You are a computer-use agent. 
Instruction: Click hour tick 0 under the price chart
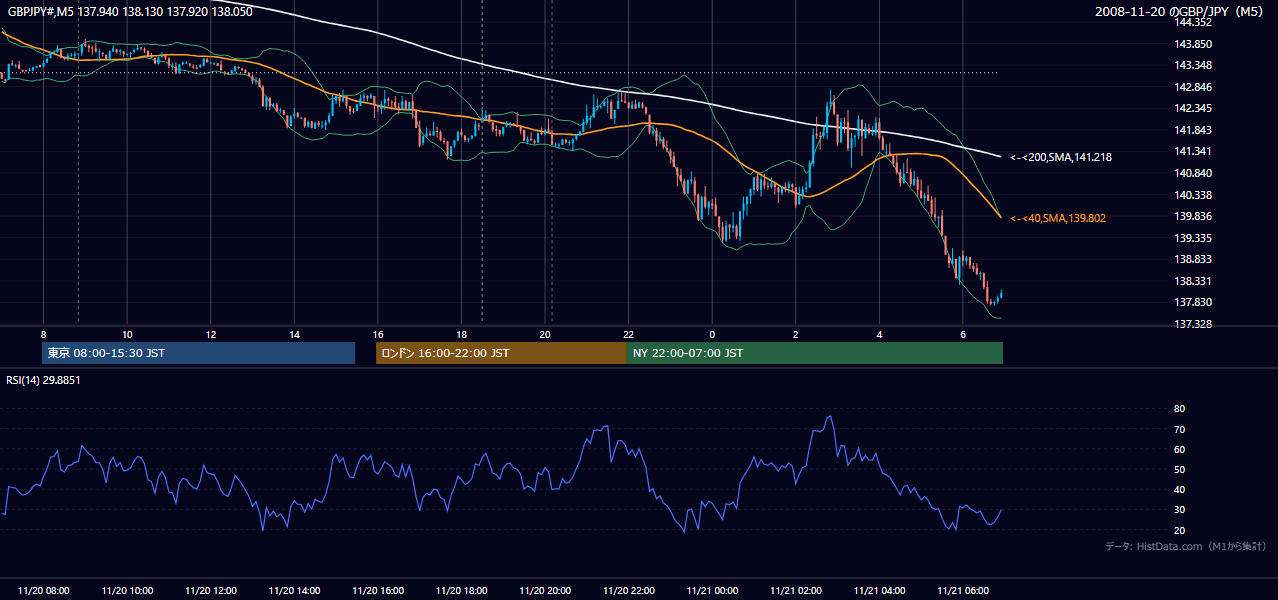pos(712,334)
